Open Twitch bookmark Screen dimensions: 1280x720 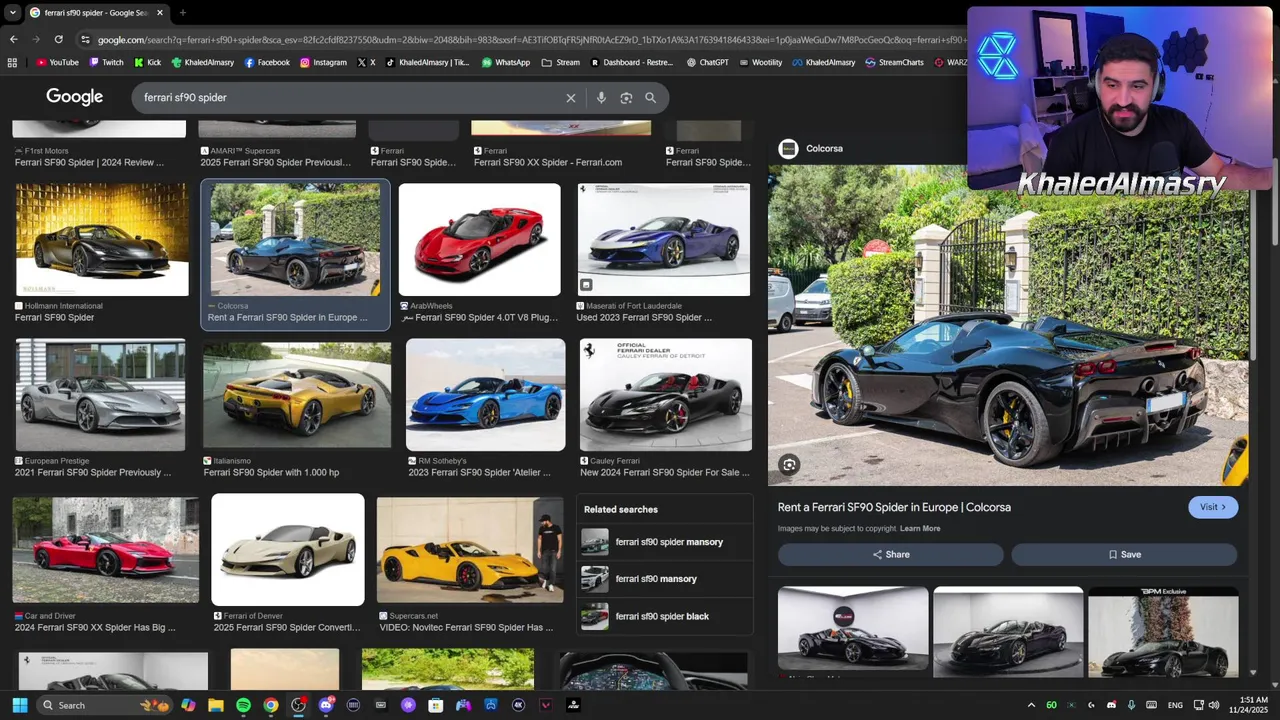pyautogui.click(x=106, y=62)
